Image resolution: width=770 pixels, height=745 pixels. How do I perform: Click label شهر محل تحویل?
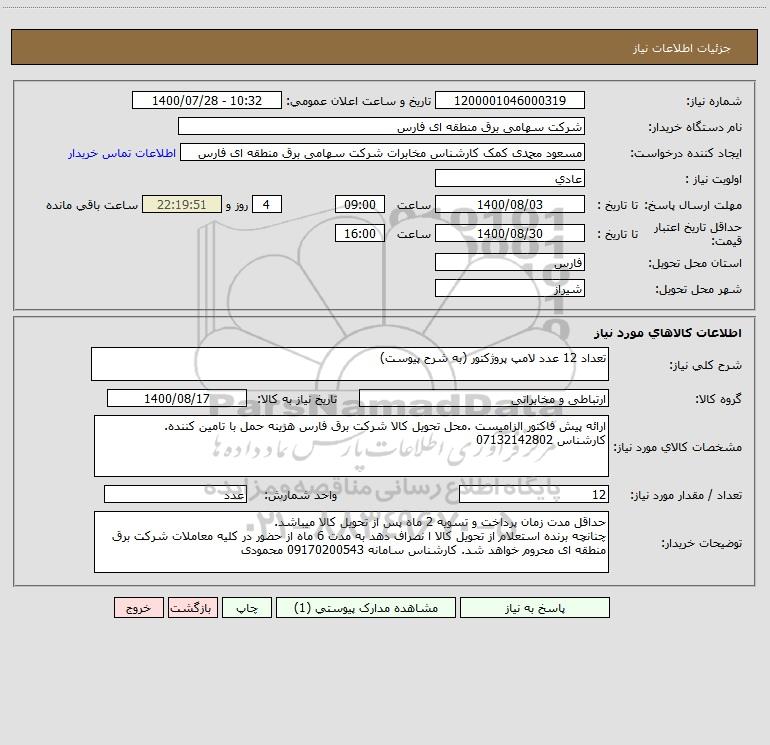[x=699, y=290]
